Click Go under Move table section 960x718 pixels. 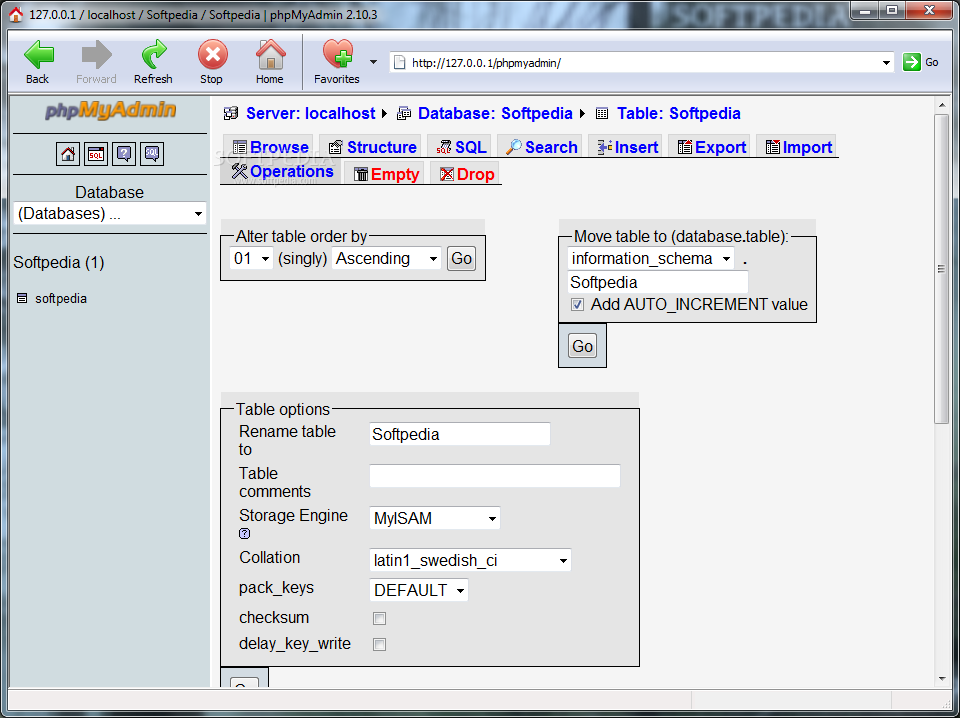(x=582, y=346)
